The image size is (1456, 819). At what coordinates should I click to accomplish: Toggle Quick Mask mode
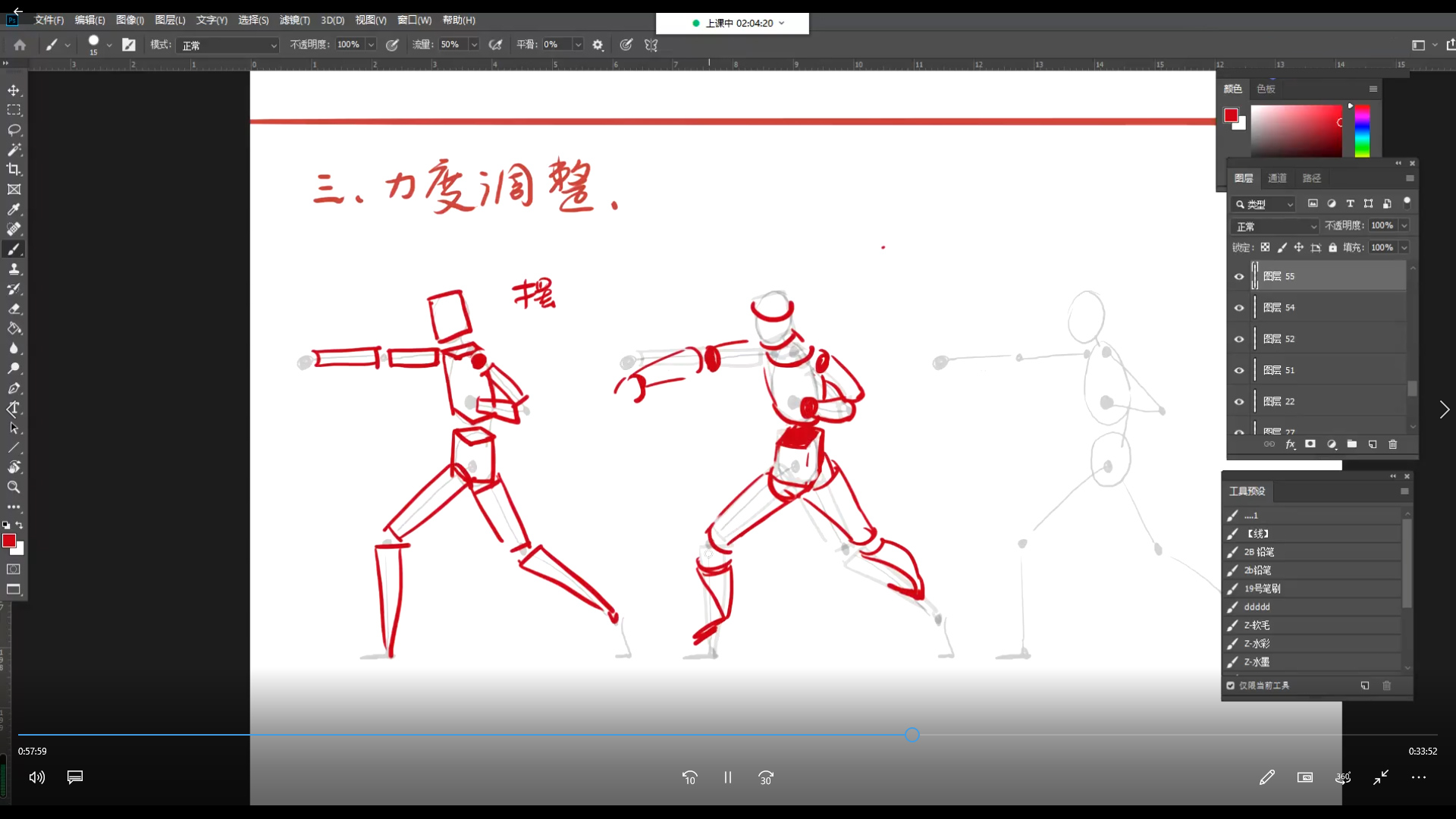click(14, 570)
